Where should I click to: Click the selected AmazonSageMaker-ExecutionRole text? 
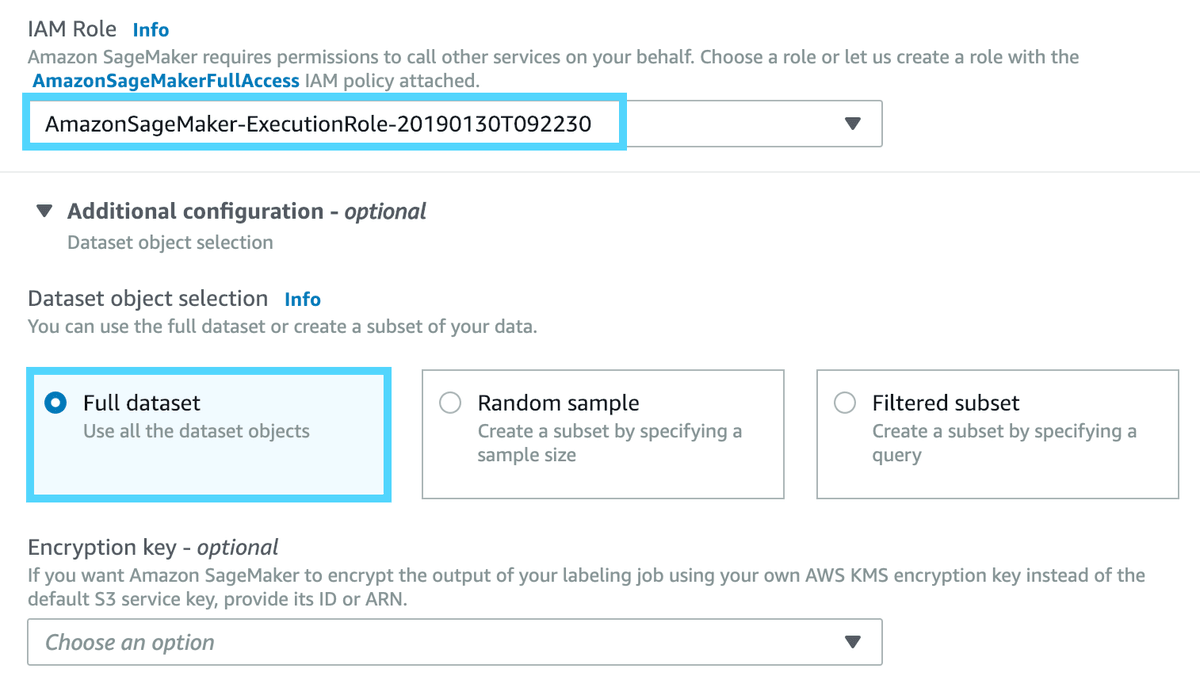pos(318,124)
